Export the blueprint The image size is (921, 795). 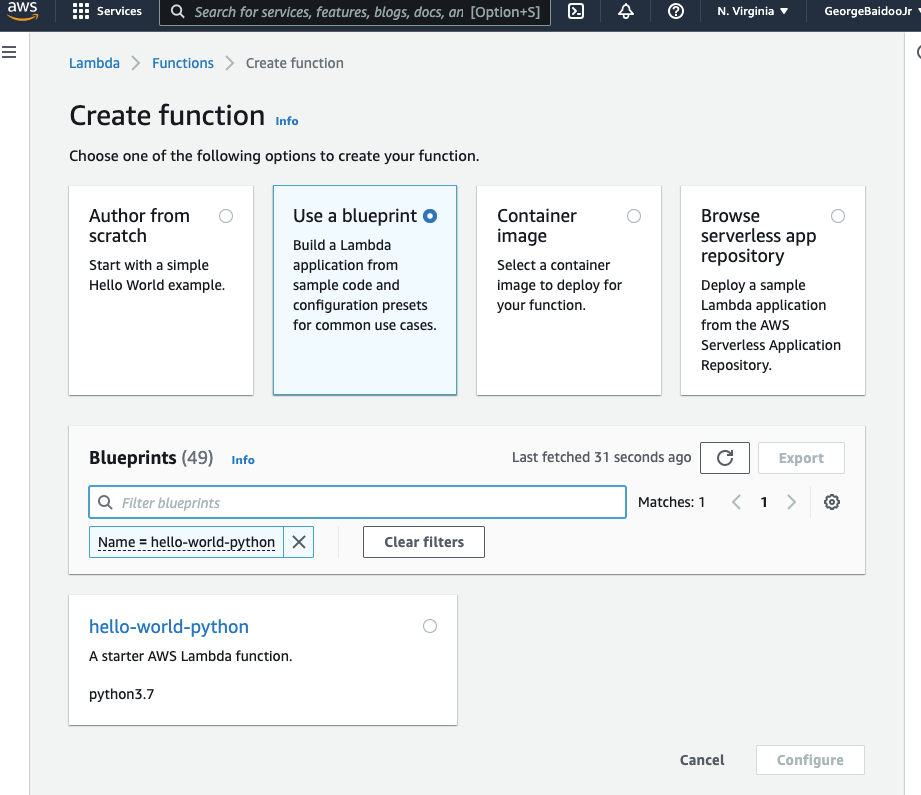click(801, 457)
